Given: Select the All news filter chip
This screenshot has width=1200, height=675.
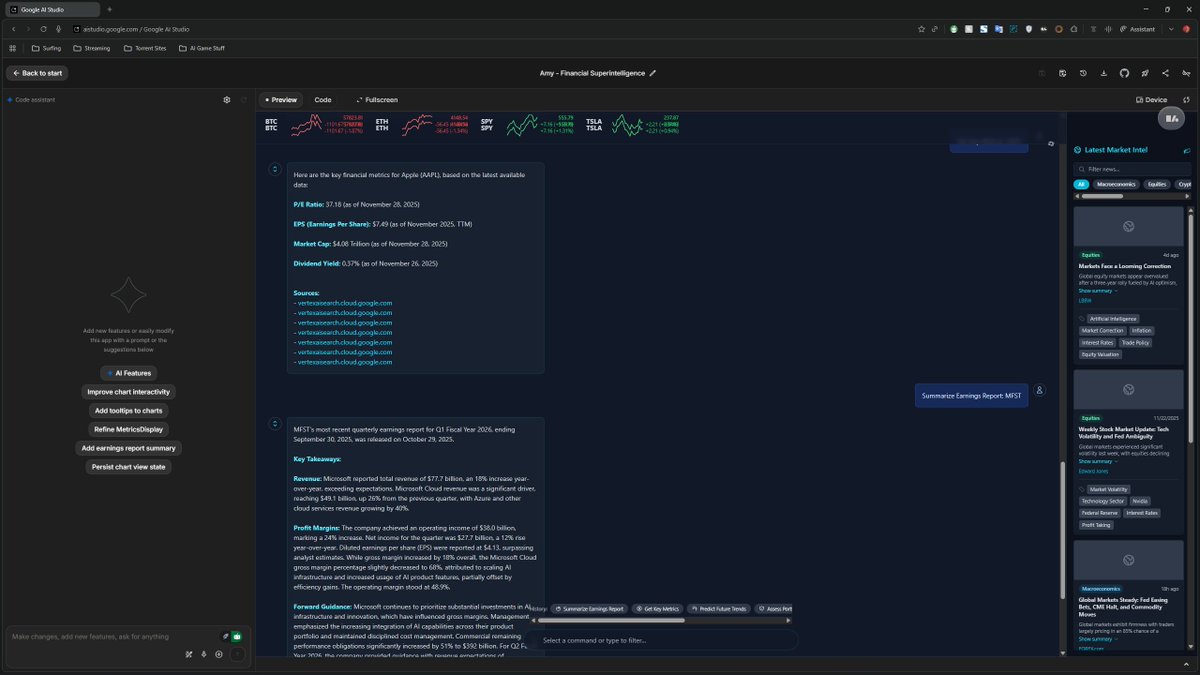Looking at the screenshot, I should coord(1081,184).
